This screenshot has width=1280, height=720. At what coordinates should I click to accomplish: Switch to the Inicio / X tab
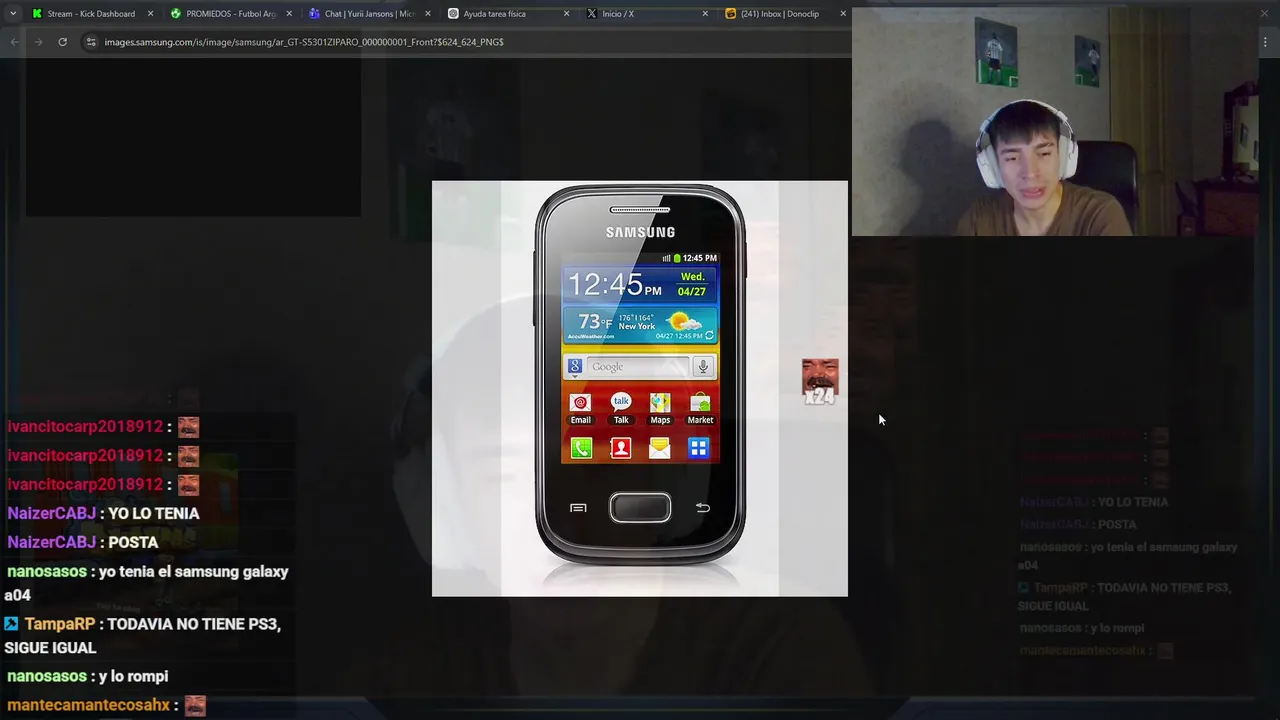pyautogui.click(x=646, y=14)
